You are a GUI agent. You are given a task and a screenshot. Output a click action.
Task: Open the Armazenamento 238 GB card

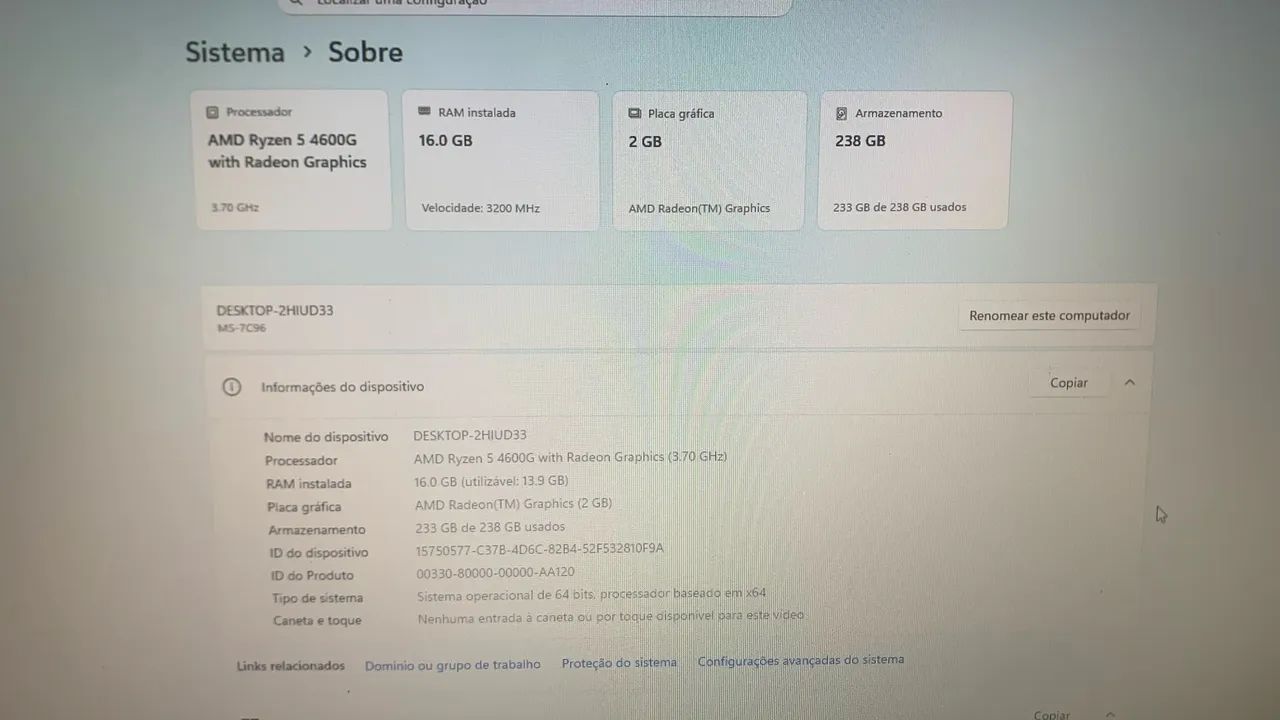point(914,160)
